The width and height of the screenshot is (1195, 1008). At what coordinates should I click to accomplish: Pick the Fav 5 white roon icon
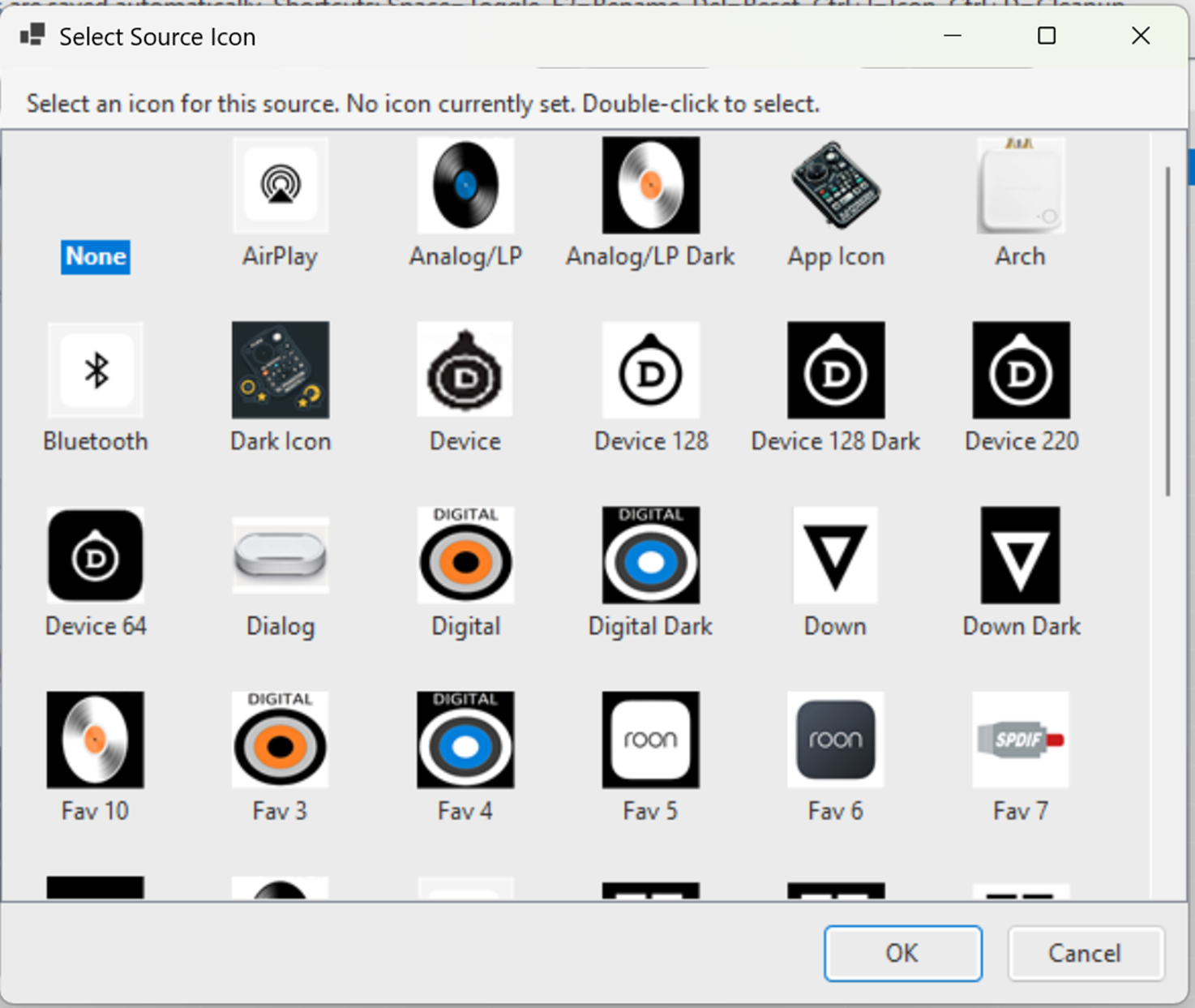pos(650,740)
